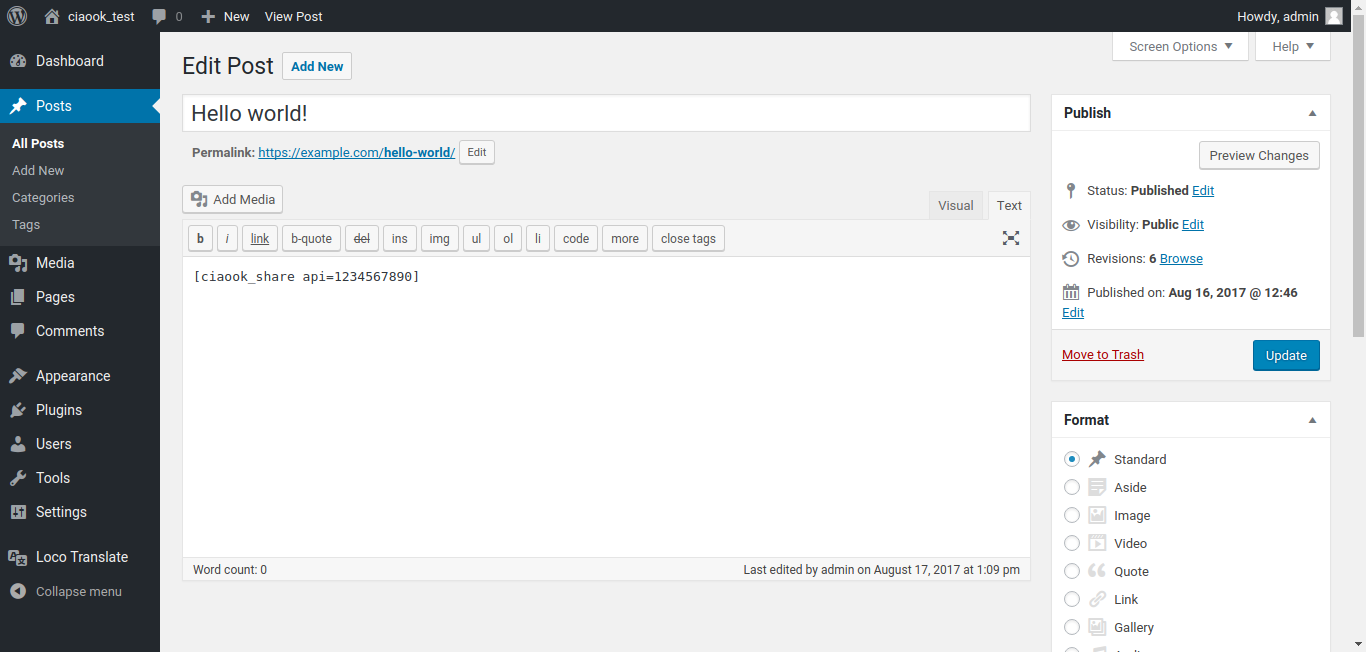Select the Gallery post format radio

click(x=1072, y=627)
